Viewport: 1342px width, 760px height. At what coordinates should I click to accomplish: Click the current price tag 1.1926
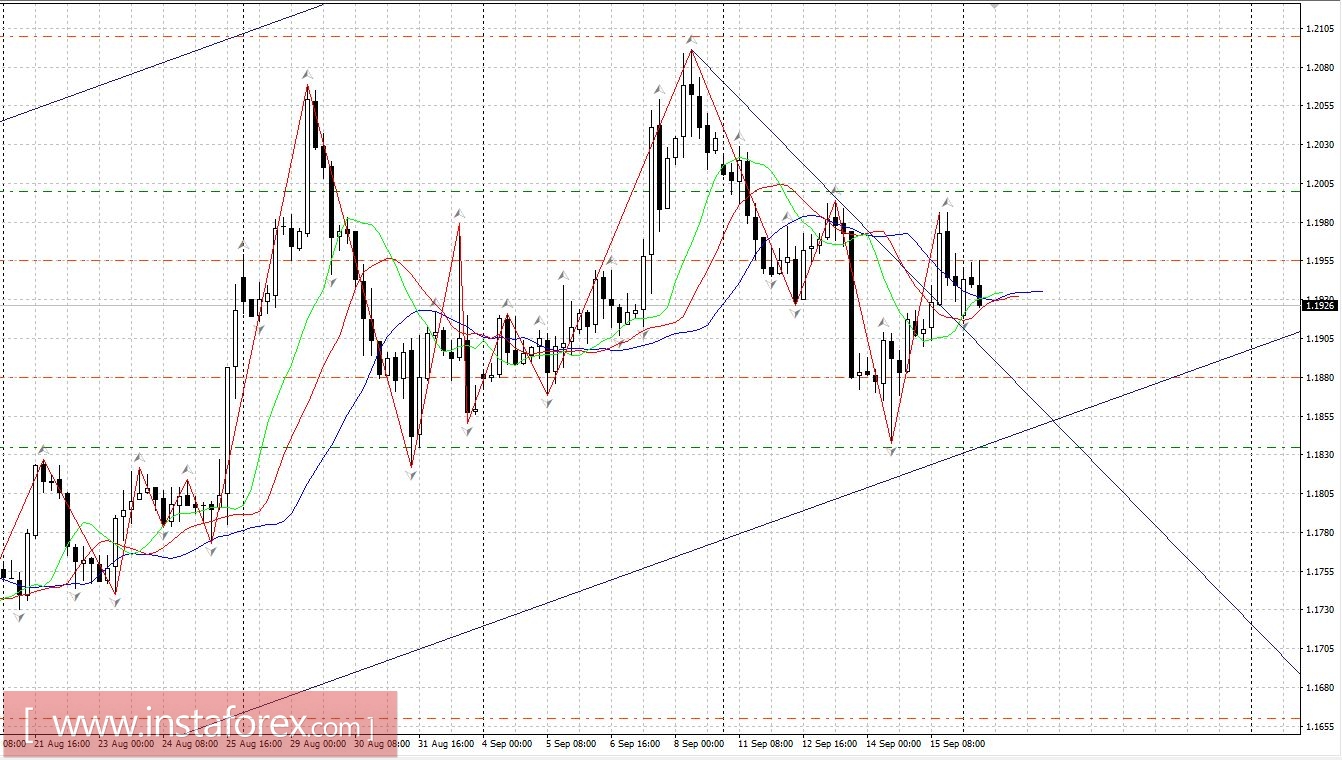pos(1322,306)
